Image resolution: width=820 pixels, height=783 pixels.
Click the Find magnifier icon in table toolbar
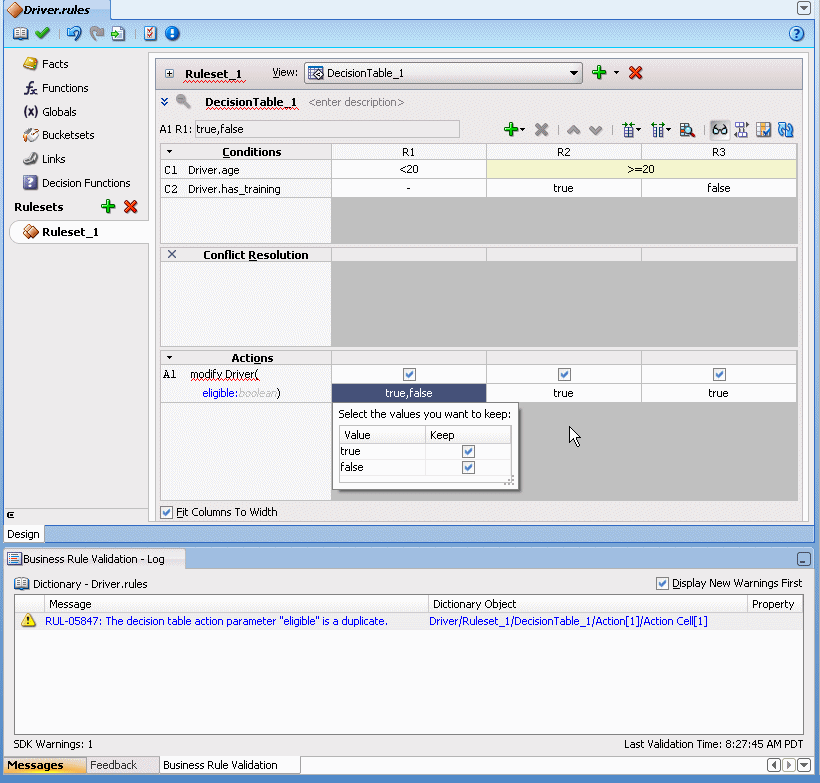pos(687,130)
